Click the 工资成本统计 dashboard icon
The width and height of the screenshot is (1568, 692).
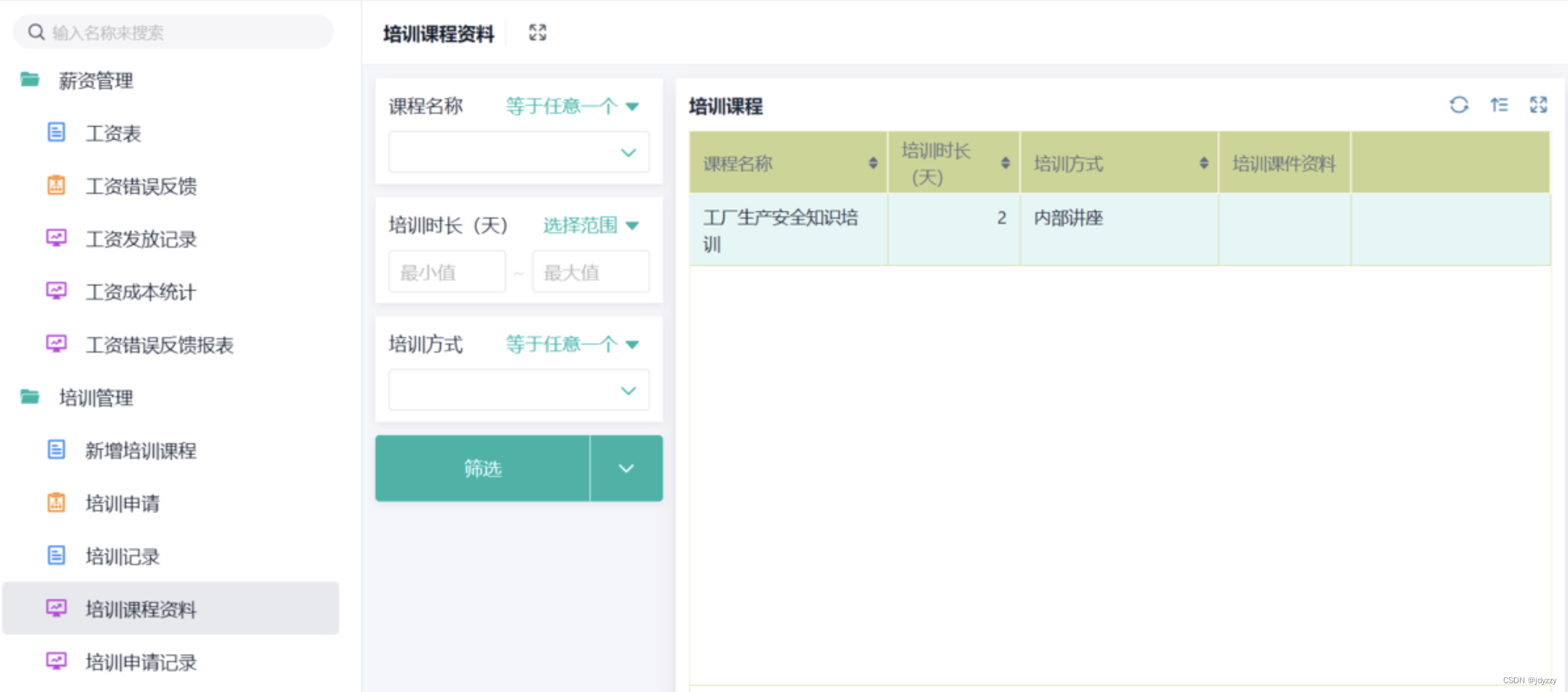coord(57,291)
